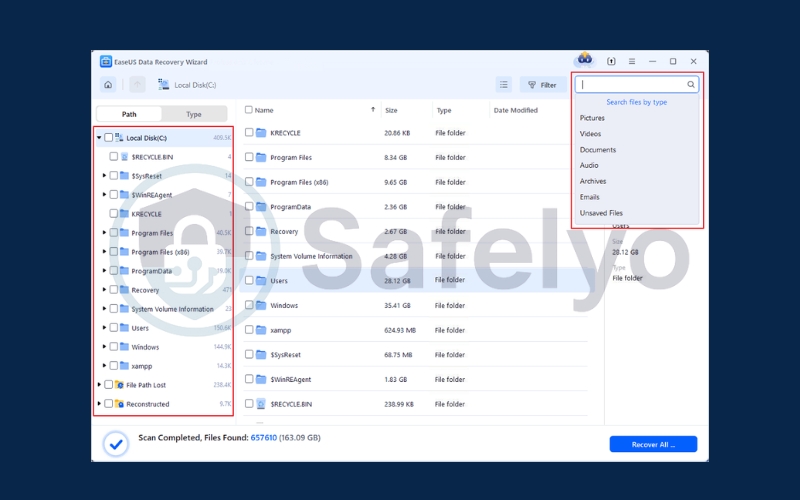This screenshot has height=500, width=800.
Task: Choose Videos in search type list
Action: [x=590, y=134]
